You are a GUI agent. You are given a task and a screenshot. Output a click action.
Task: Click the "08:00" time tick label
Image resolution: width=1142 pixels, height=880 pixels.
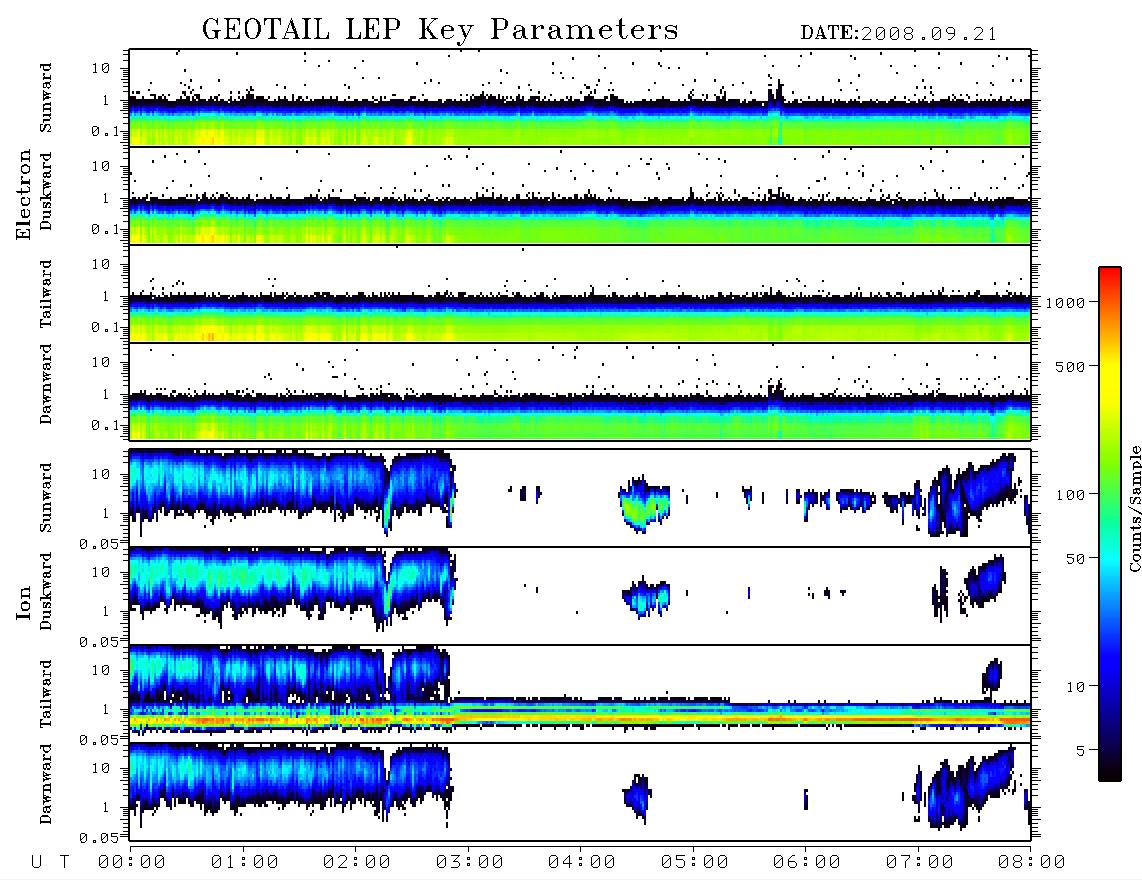pyautogui.click(x=1031, y=863)
